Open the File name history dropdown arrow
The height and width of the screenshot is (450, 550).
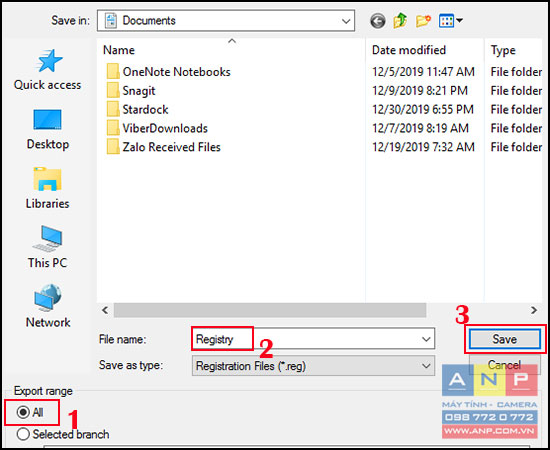(426, 339)
